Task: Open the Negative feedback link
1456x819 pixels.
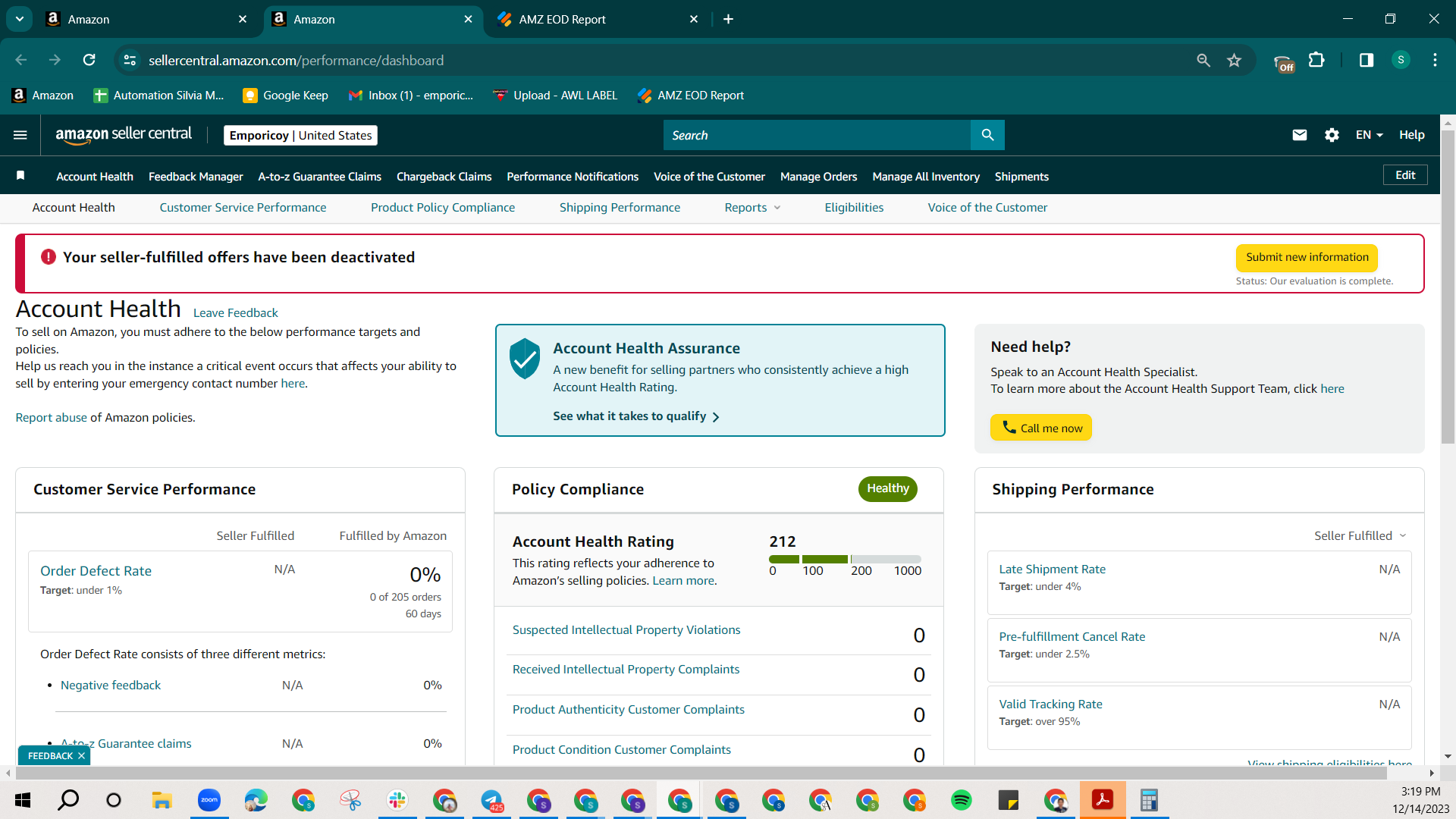Action: tap(111, 686)
